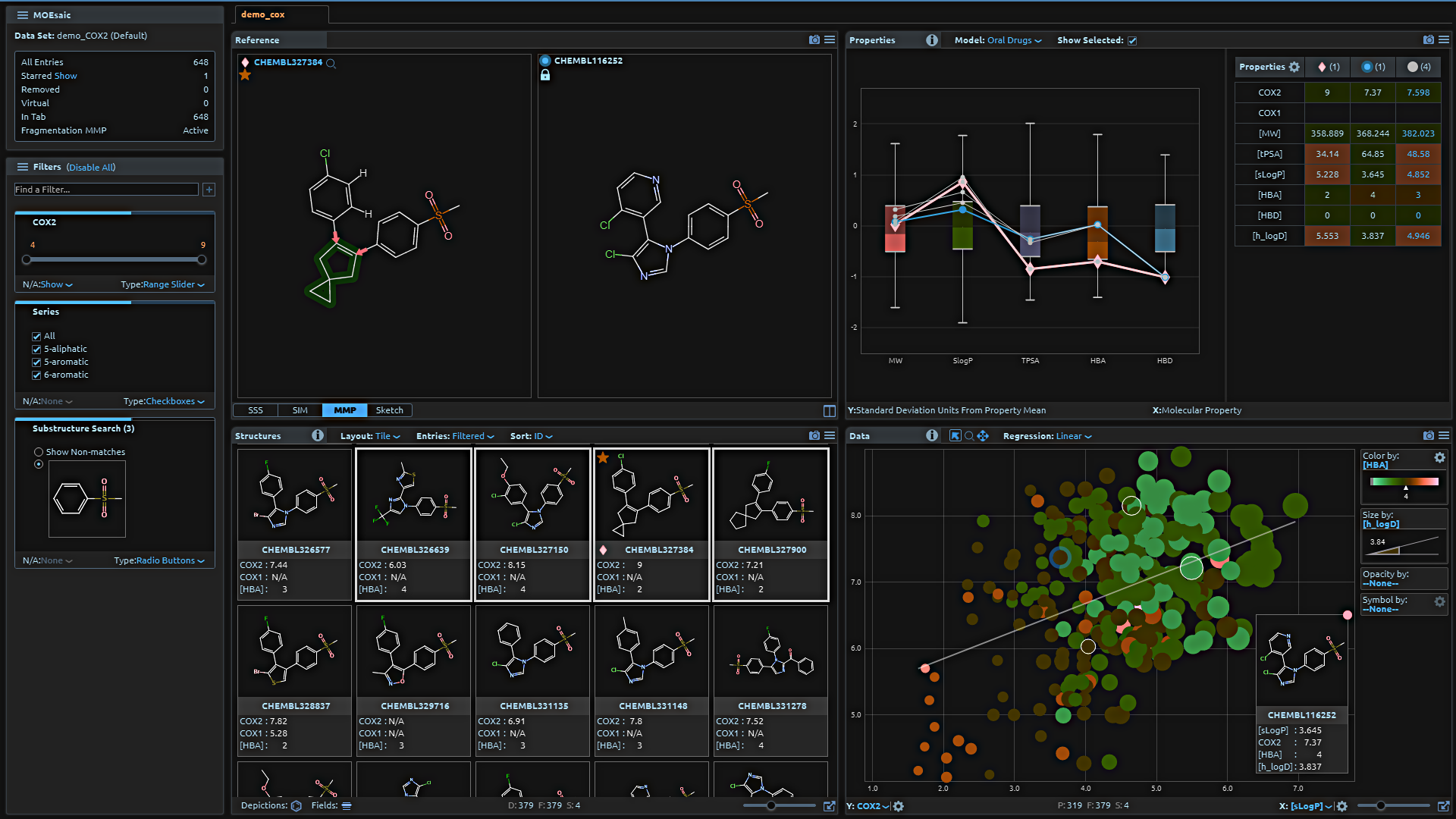Take a snapshot of the Structures panel
Viewport: 1456px width, 819px height.
[x=814, y=435]
